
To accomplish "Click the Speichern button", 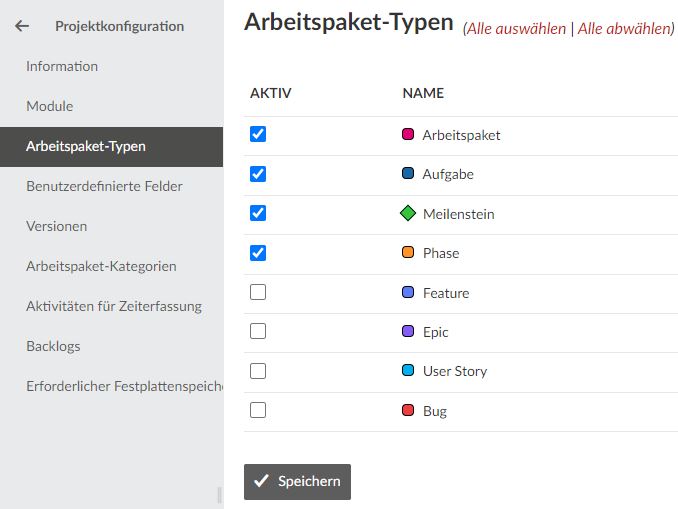I will point(297,481).
